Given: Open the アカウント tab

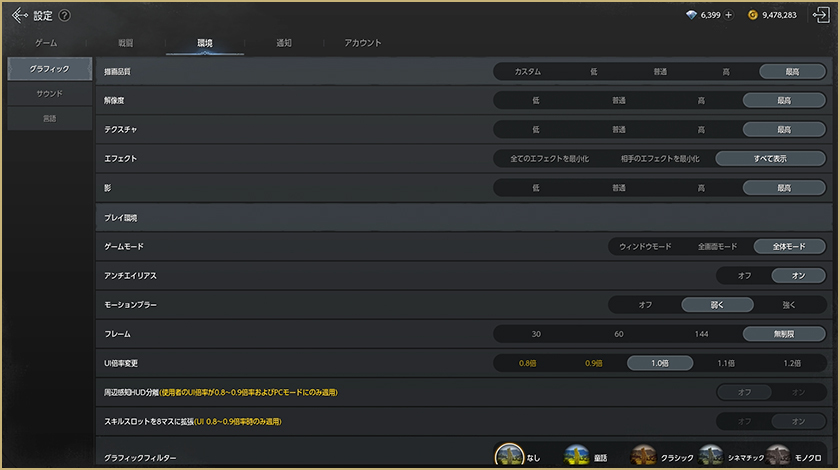Looking at the screenshot, I should 362,43.
